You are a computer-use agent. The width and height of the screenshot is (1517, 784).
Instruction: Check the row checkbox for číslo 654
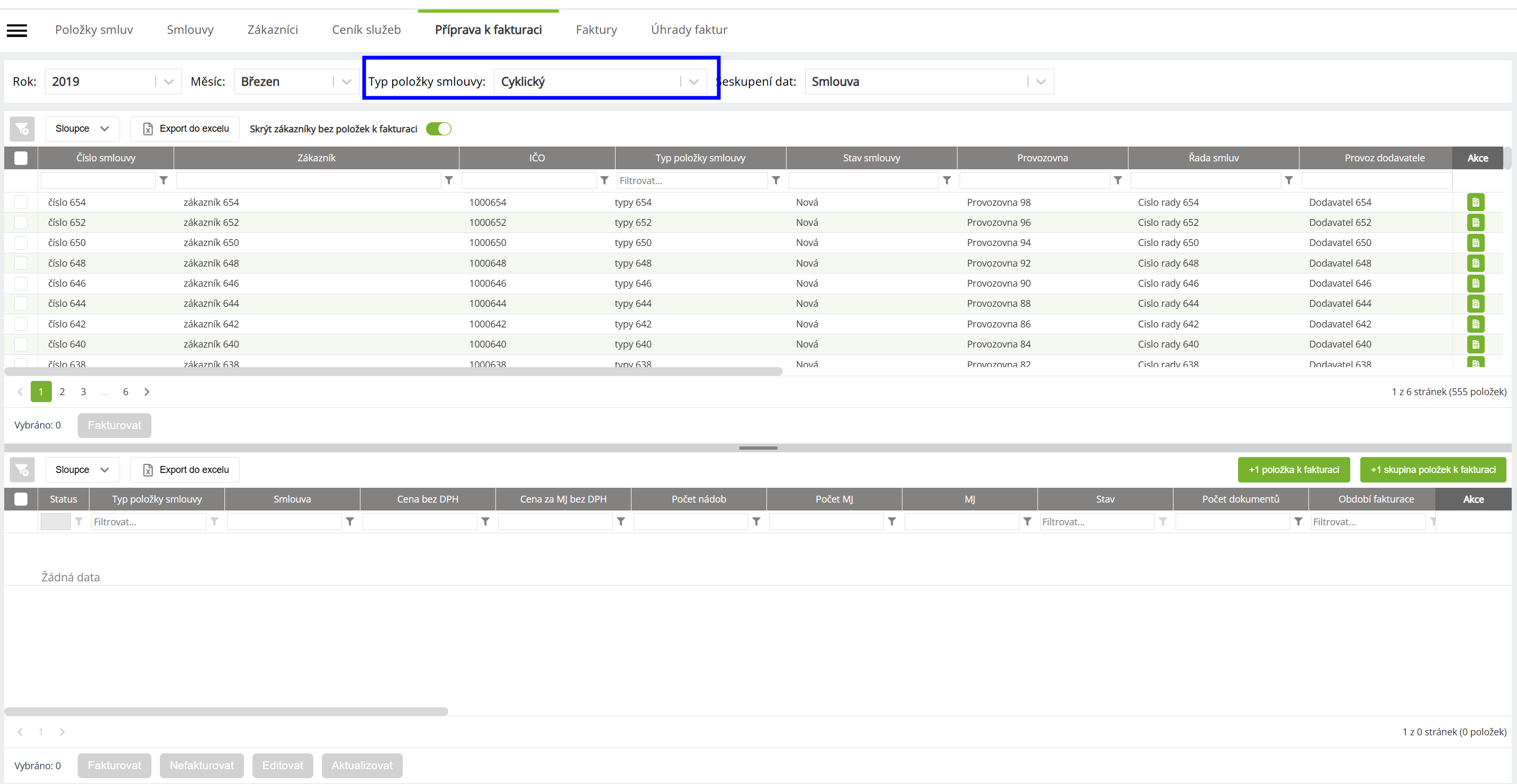21,203
